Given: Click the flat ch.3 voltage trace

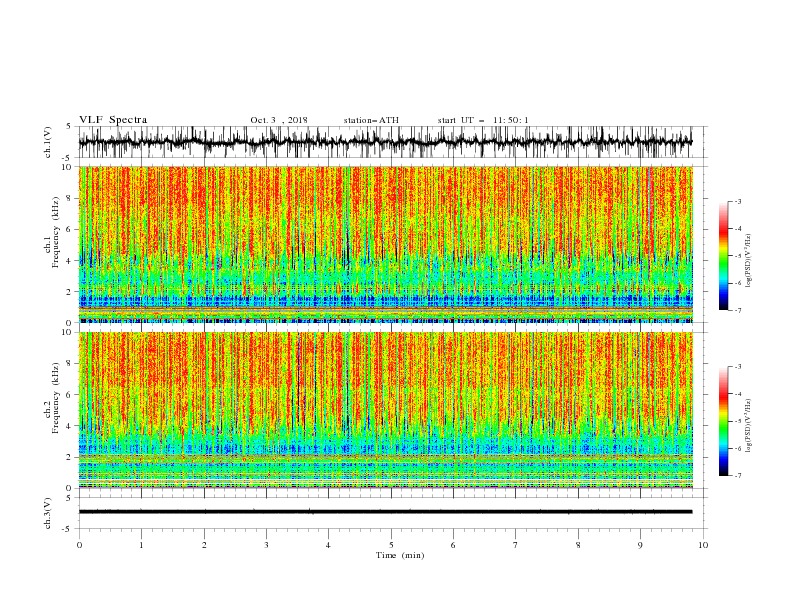Looking at the screenshot, I should click(385, 512).
